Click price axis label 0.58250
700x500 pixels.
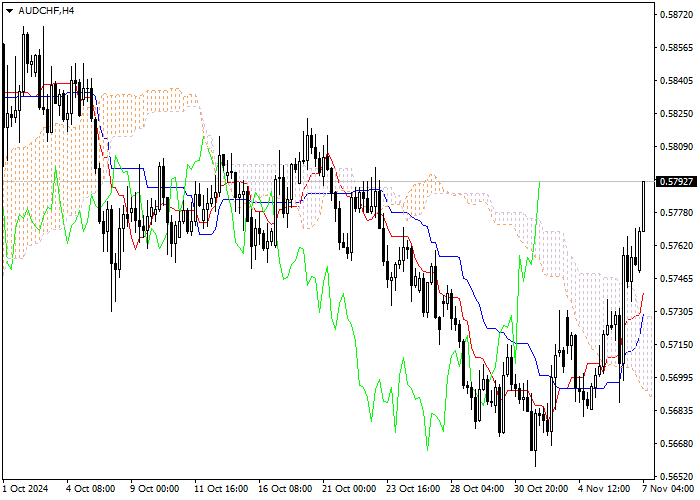676,114
